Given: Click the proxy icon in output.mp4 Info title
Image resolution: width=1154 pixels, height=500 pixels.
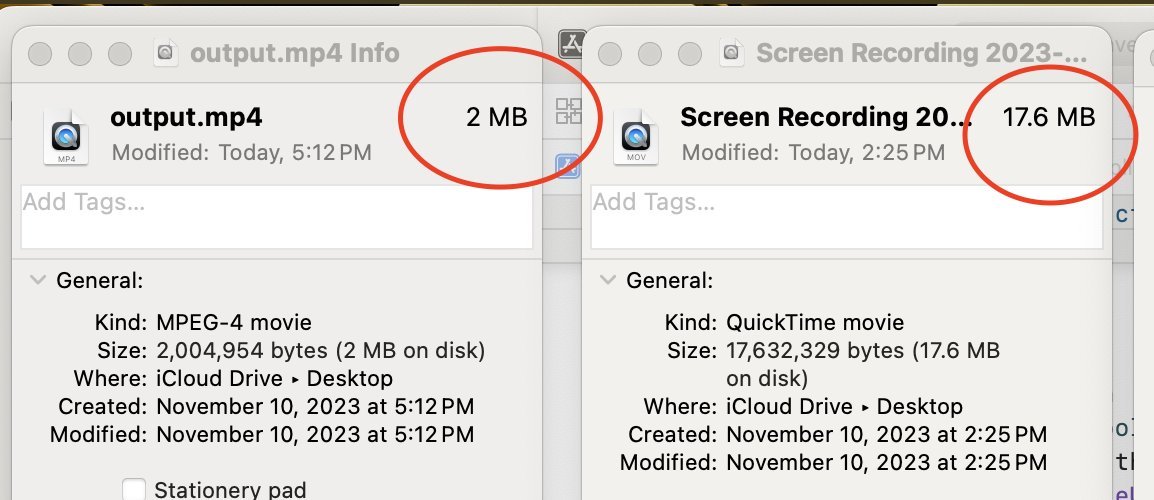Looking at the screenshot, I should [x=166, y=53].
